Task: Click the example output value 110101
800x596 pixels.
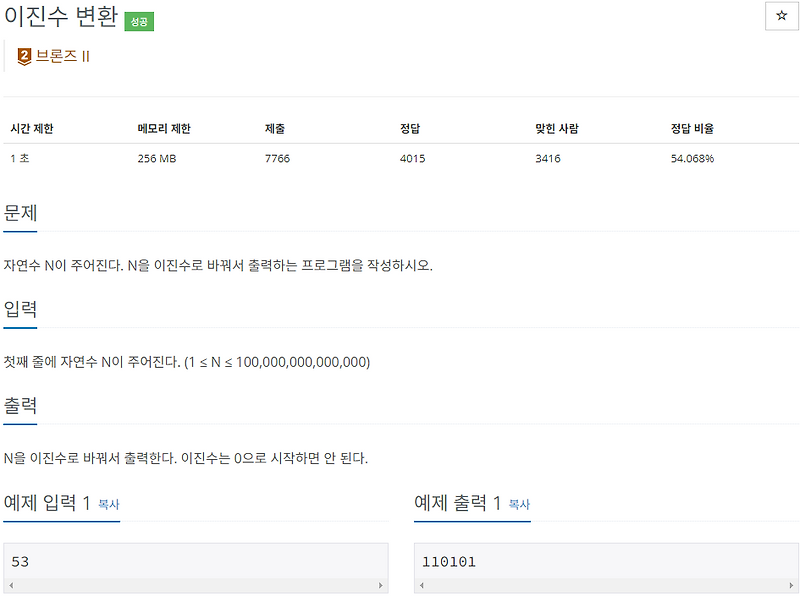Action: (449, 561)
